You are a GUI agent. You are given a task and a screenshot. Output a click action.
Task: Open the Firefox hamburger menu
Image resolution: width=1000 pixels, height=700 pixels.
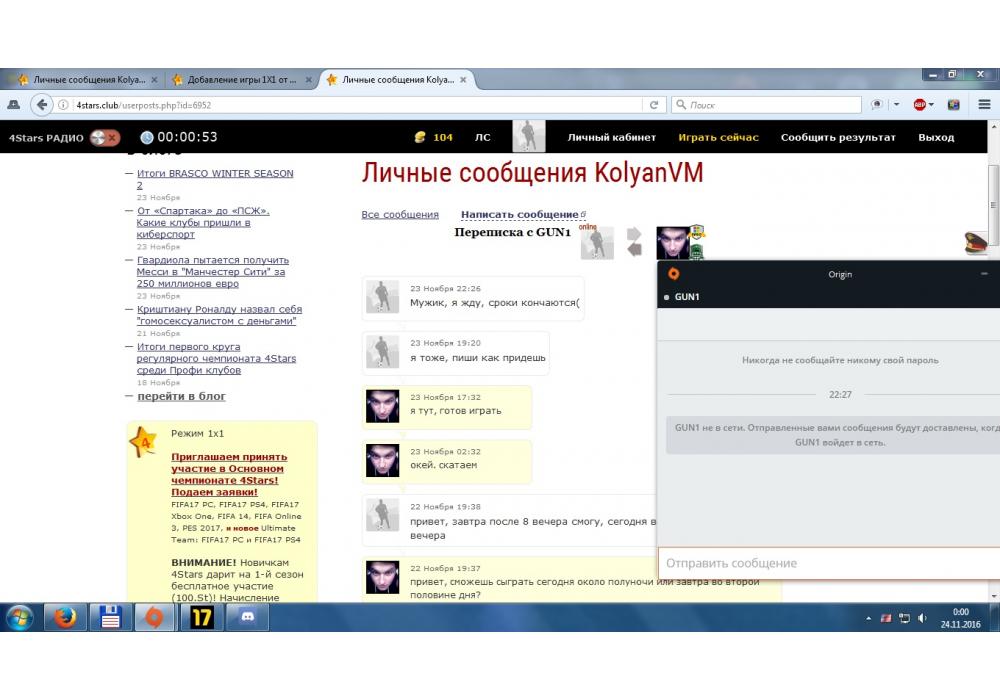(x=984, y=105)
